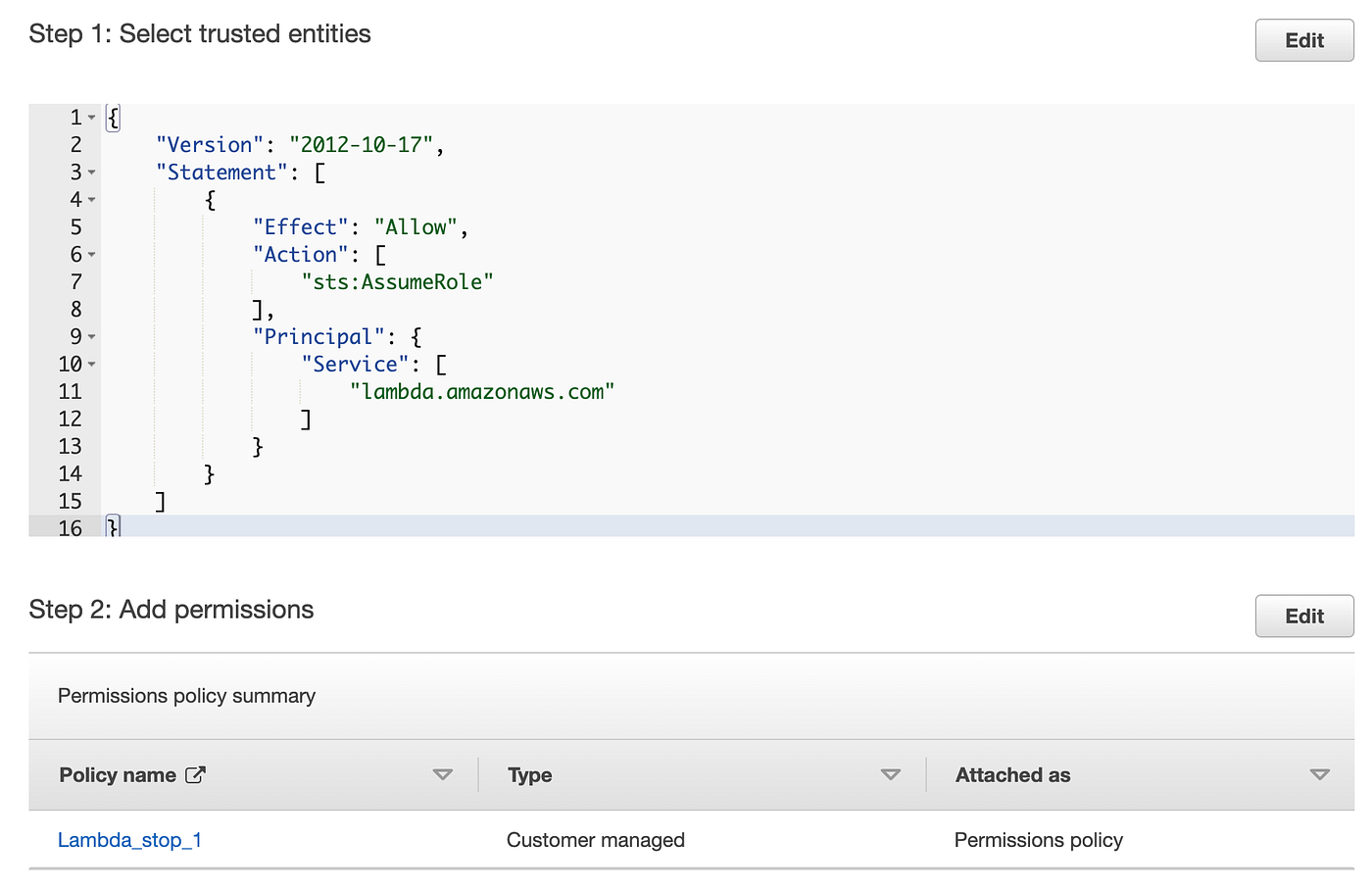Open the Lambda_stop_1 policy link
Viewport: 1372px width, 890px height.
coord(129,840)
